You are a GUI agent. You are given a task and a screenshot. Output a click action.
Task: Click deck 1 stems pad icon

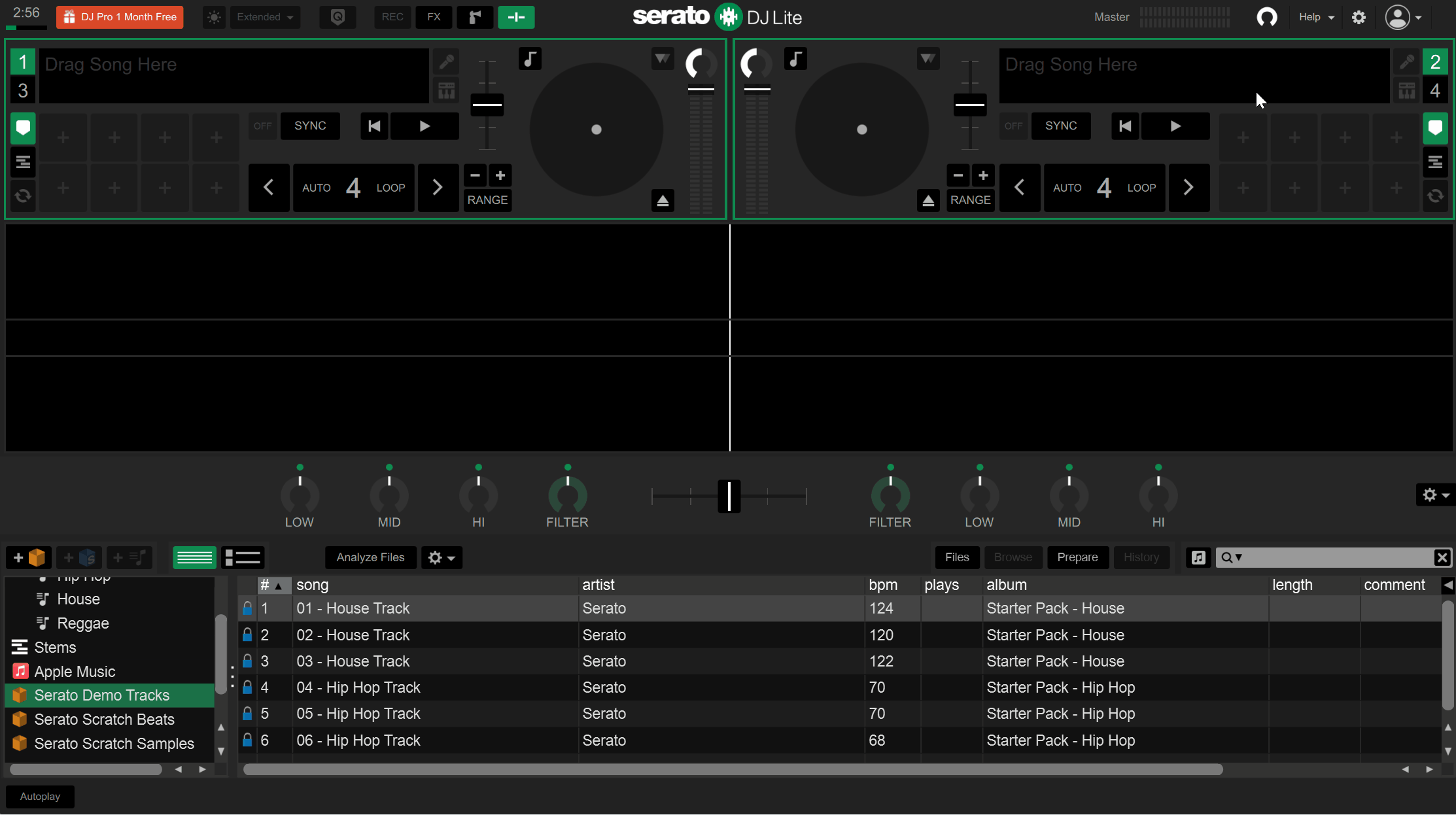pyautogui.click(x=446, y=91)
